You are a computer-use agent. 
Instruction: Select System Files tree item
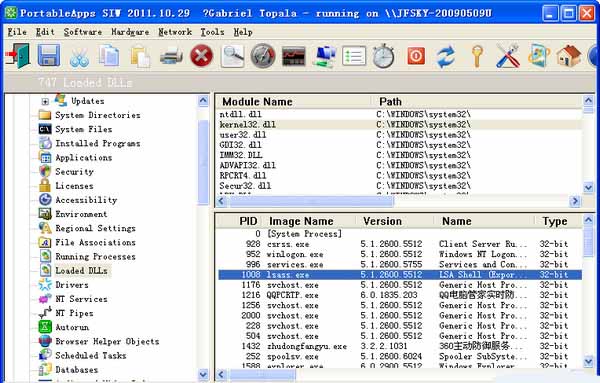tap(83, 129)
